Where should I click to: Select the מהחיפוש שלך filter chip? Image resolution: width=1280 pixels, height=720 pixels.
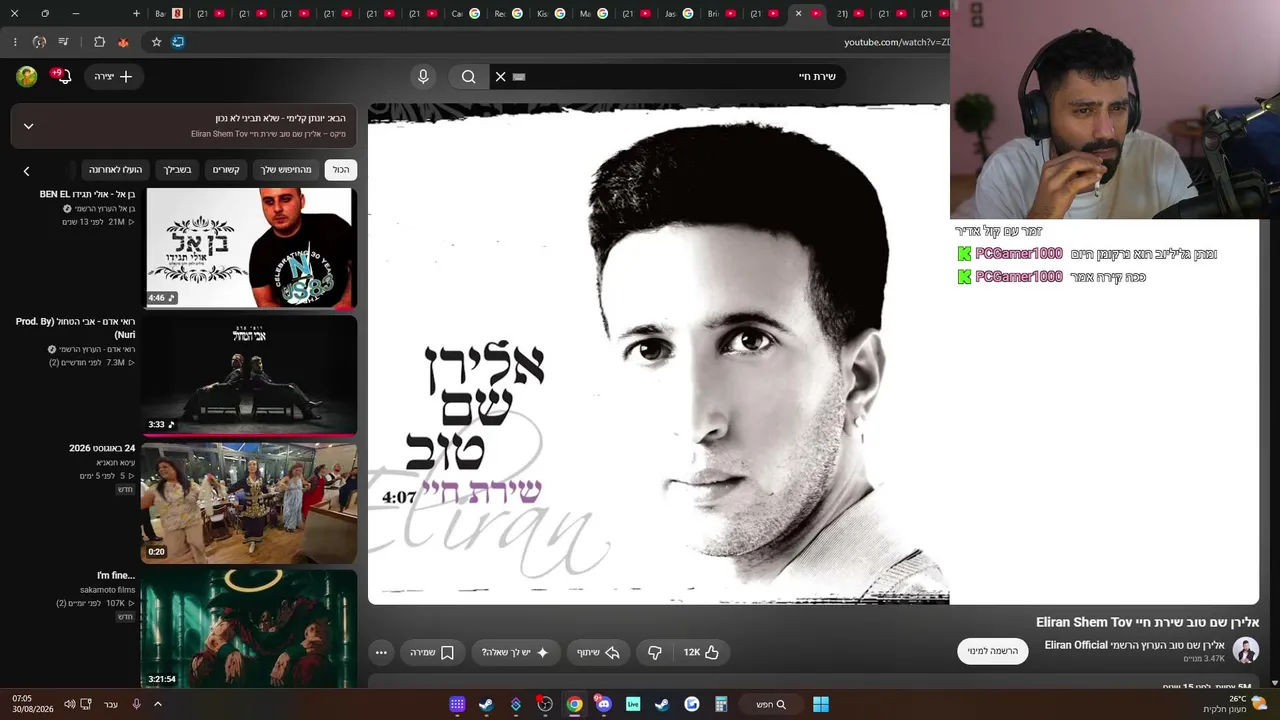pyautogui.click(x=286, y=170)
